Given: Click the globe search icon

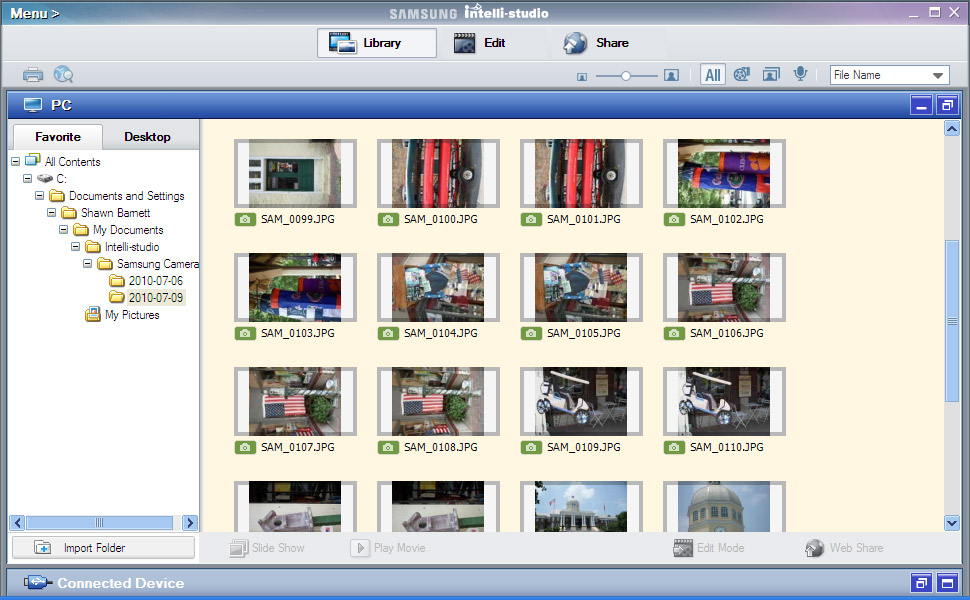Looking at the screenshot, I should point(63,75).
